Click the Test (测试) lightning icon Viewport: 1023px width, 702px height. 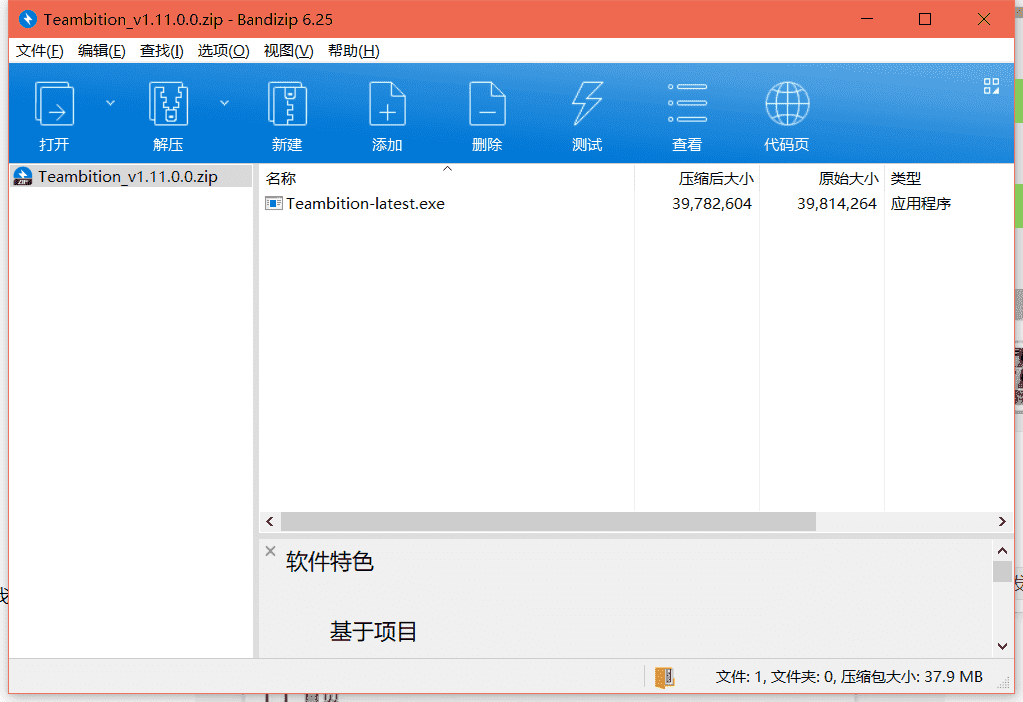[587, 103]
